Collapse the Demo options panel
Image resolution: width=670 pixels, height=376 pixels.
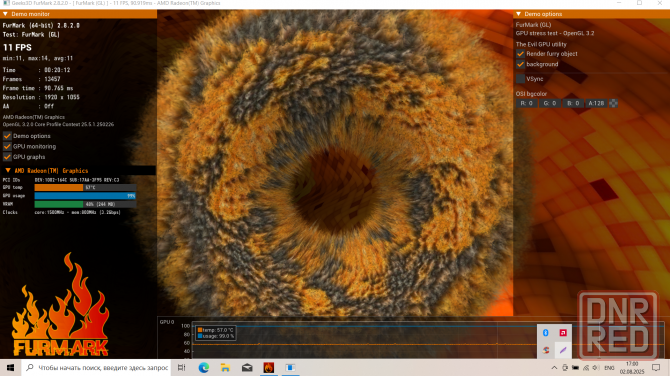(518, 14)
